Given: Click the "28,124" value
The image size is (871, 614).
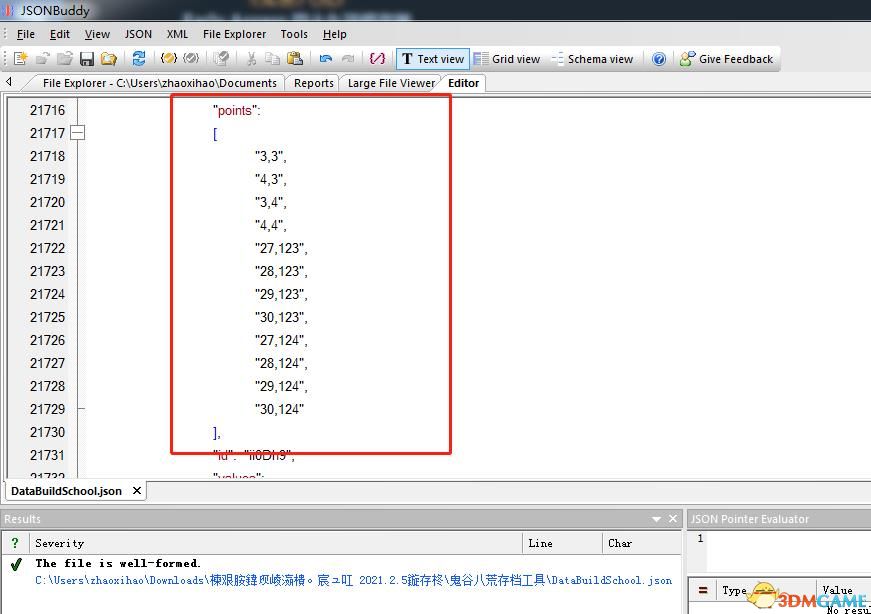Looking at the screenshot, I should click(281, 363).
